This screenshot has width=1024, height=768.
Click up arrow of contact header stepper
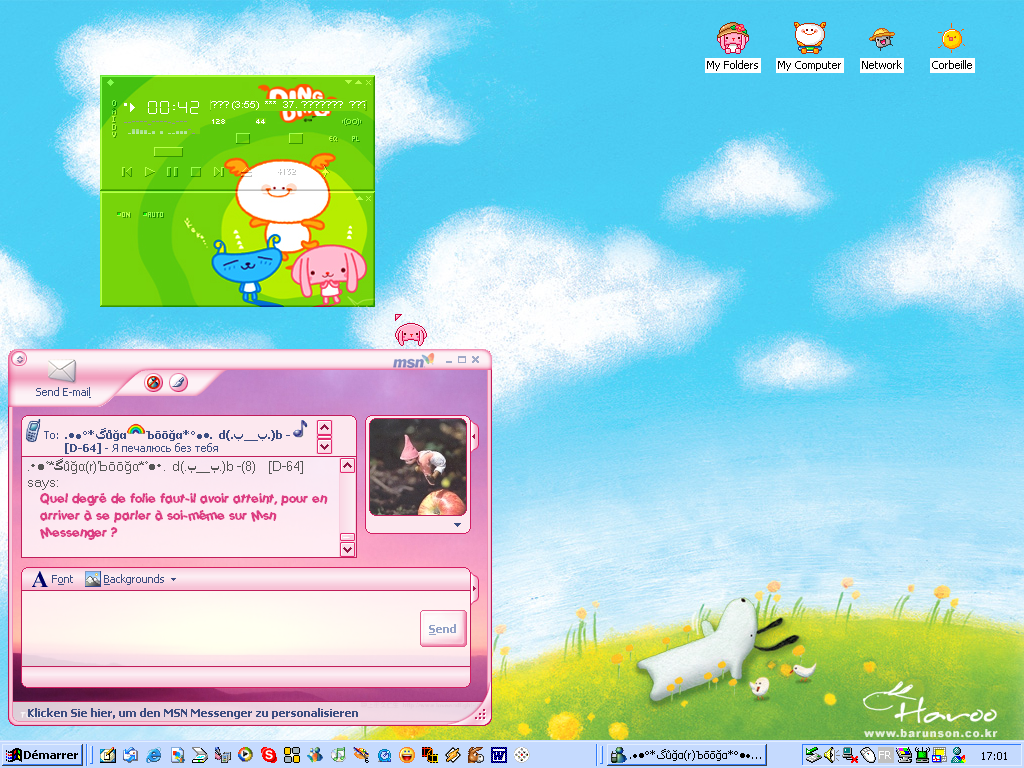pos(324,428)
